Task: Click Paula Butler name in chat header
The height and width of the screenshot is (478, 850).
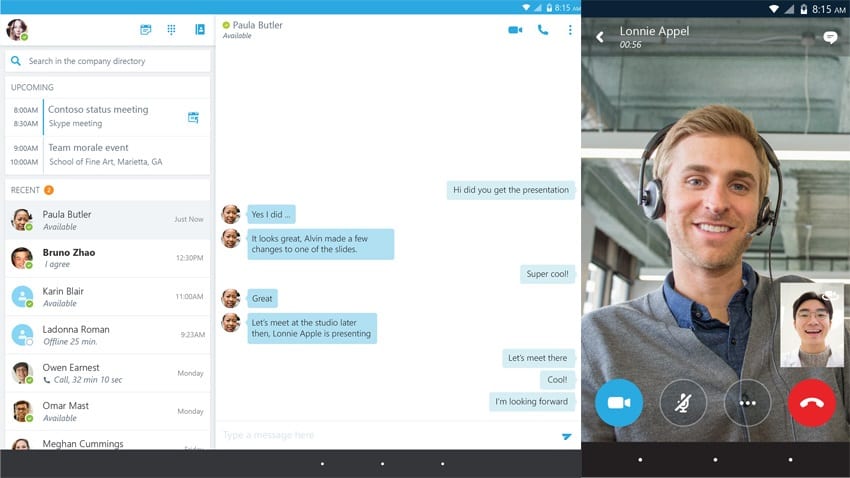Action: tap(257, 25)
